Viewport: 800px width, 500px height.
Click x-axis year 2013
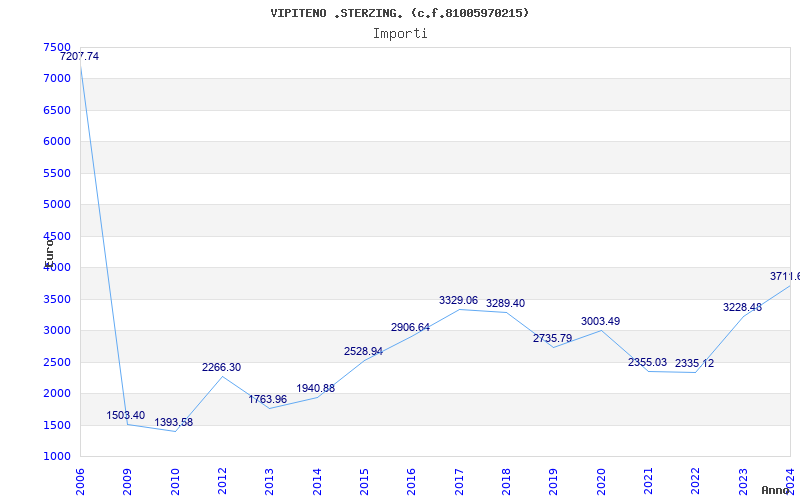tap(269, 482)
